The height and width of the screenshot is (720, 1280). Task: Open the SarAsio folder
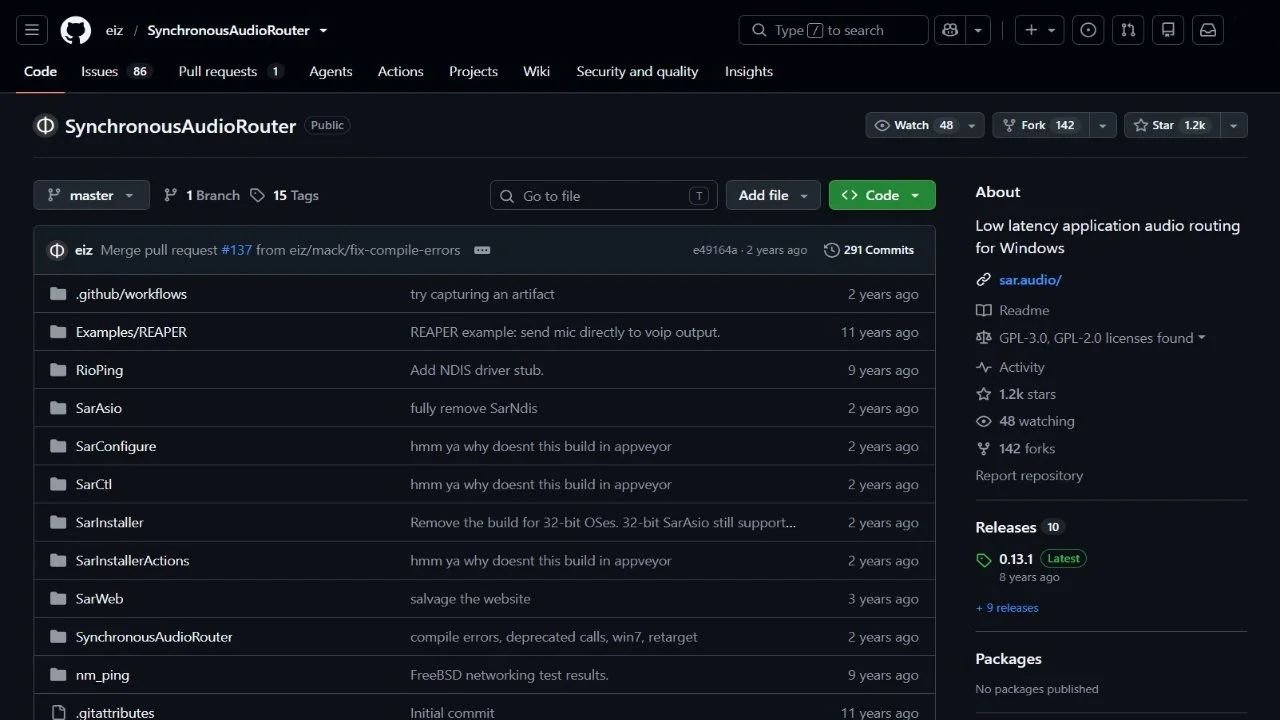point(99,408)
